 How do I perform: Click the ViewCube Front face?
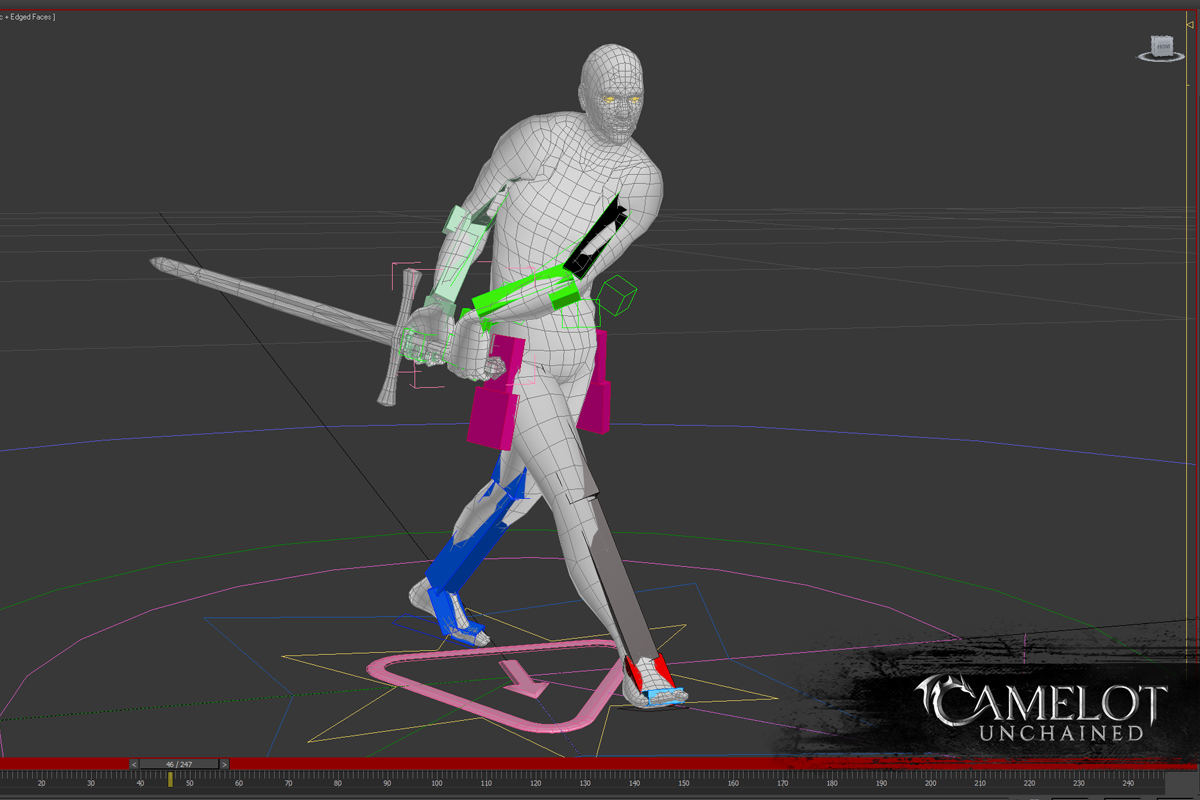[x=1161, y=45]
